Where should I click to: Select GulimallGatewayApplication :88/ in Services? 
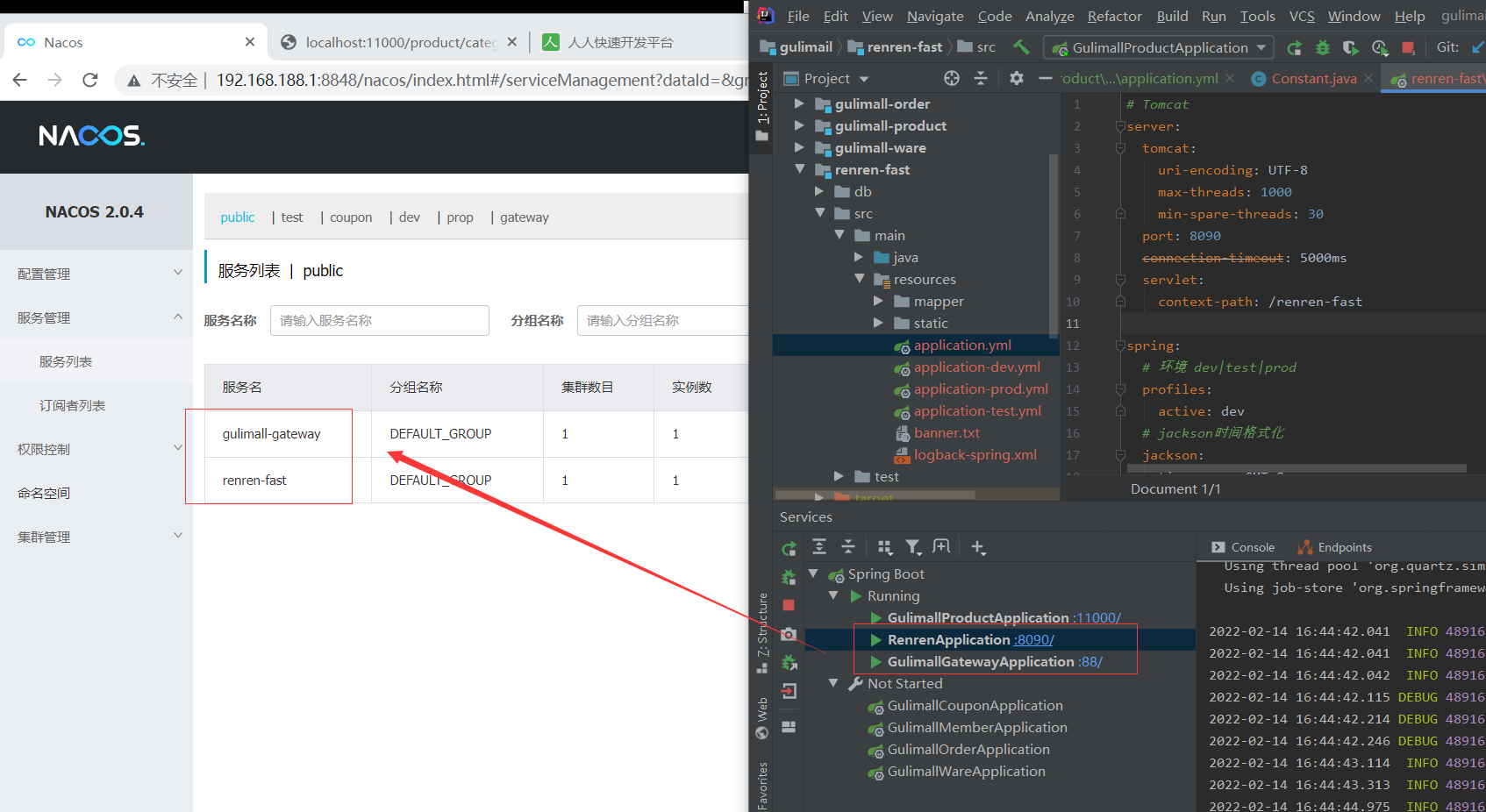pyautogui.click(x=994, y=662)
